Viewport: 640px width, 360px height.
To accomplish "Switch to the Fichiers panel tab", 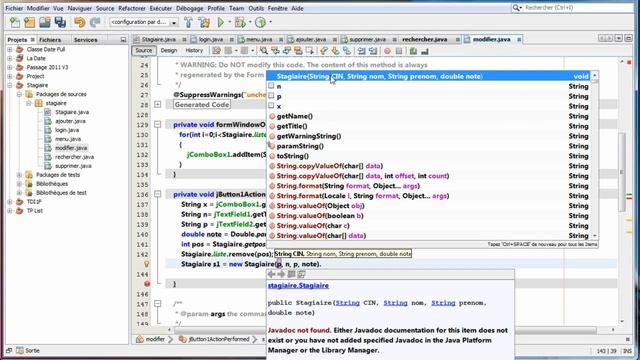I will 50,40.
